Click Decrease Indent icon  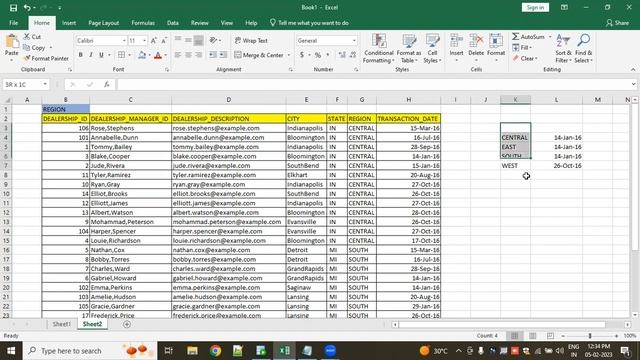(x=213, y=55)
